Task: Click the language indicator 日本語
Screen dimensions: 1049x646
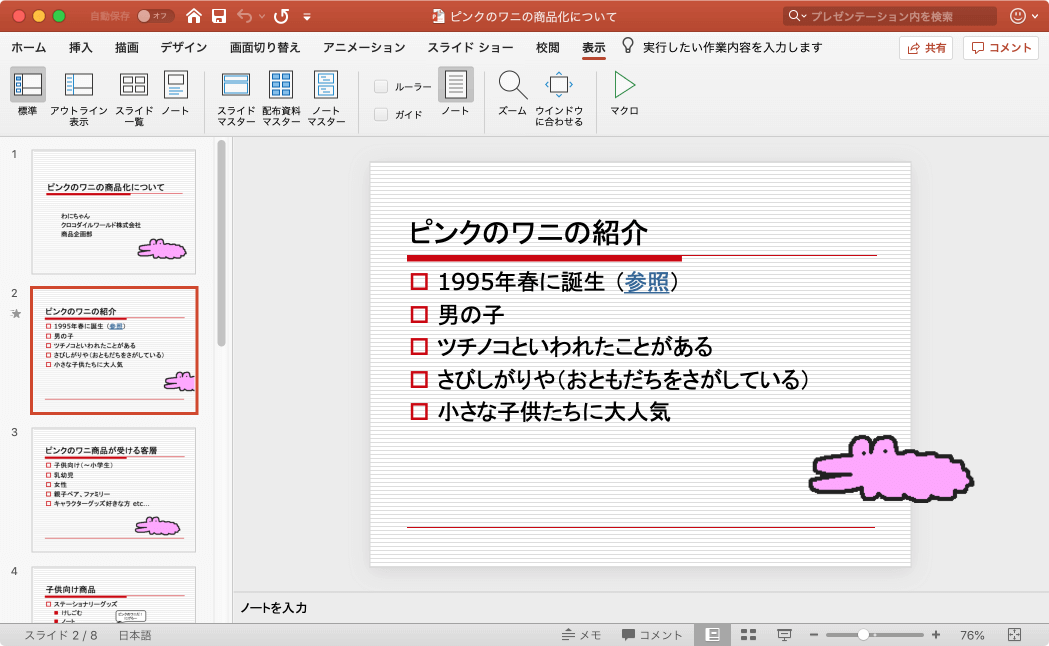Action: pos(135,635)
